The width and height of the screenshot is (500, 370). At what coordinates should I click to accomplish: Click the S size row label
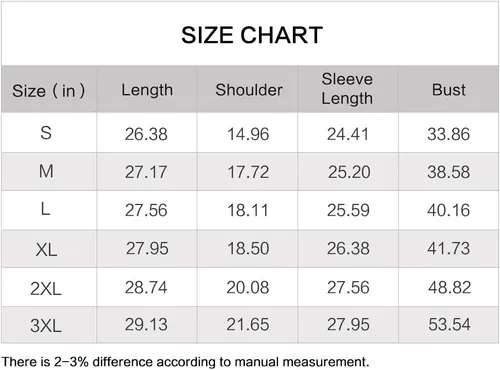[46, 133]
